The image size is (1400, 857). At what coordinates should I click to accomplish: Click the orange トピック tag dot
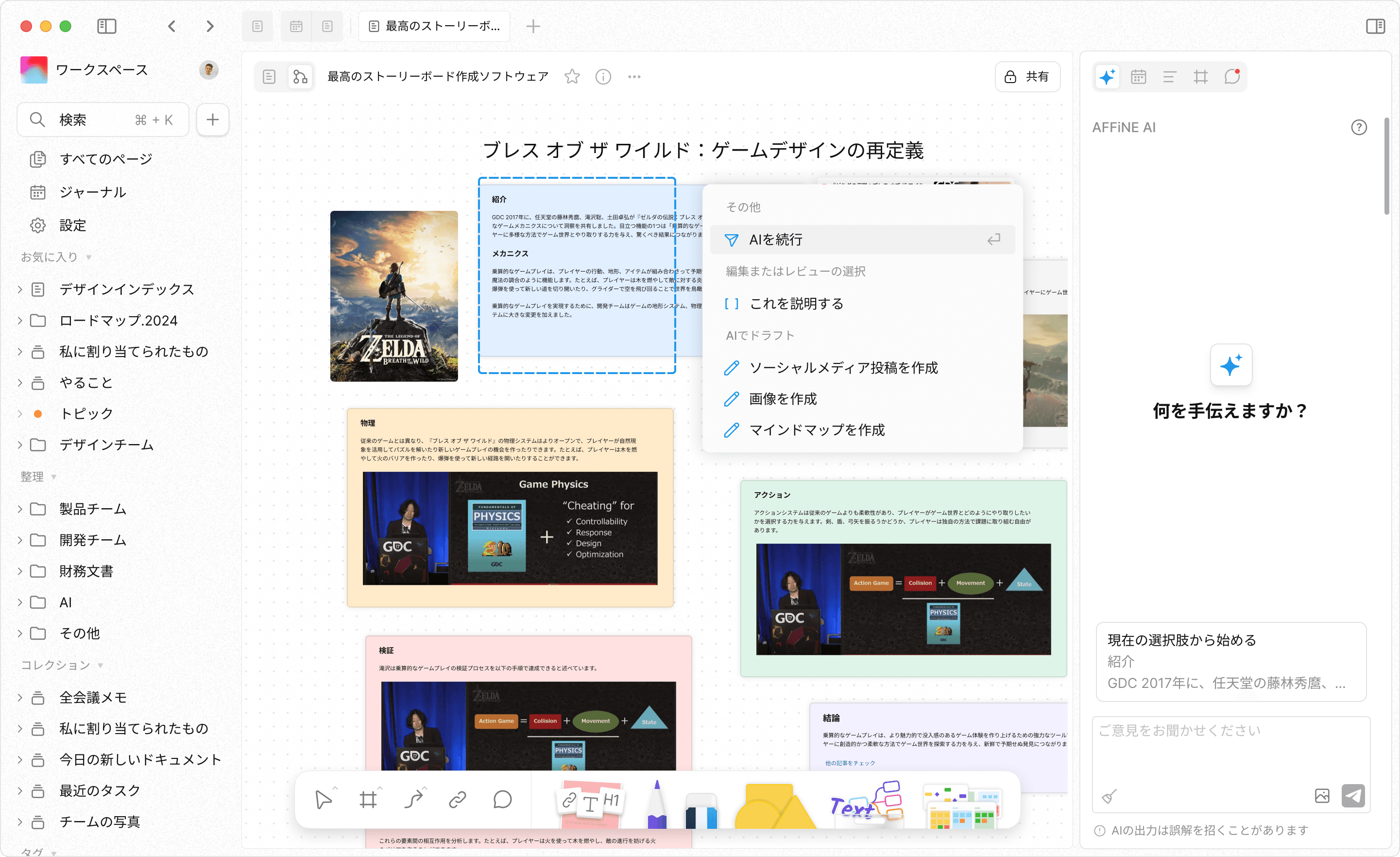pyautogui.click(x=38, y=414)
